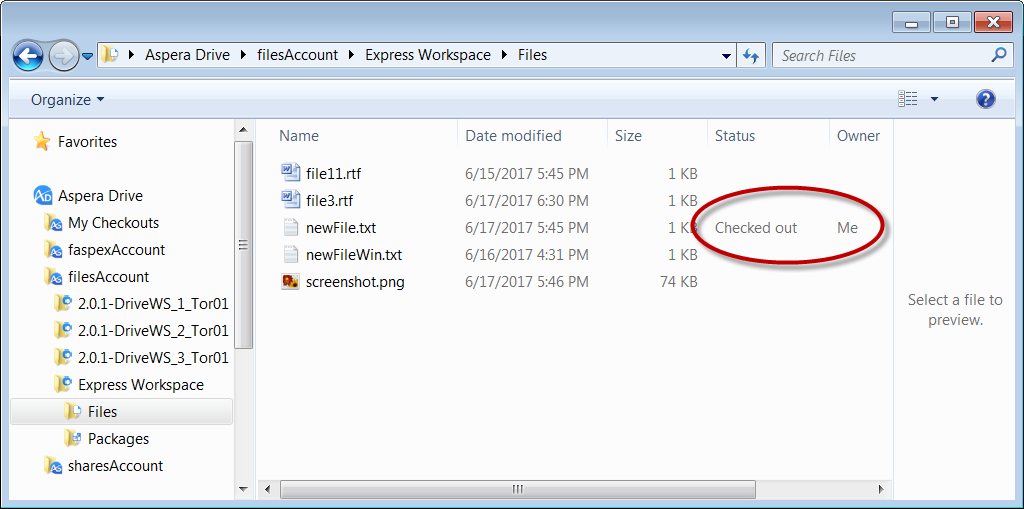
Task: Select the Packages folder in tree
Action: click(118, 439)
